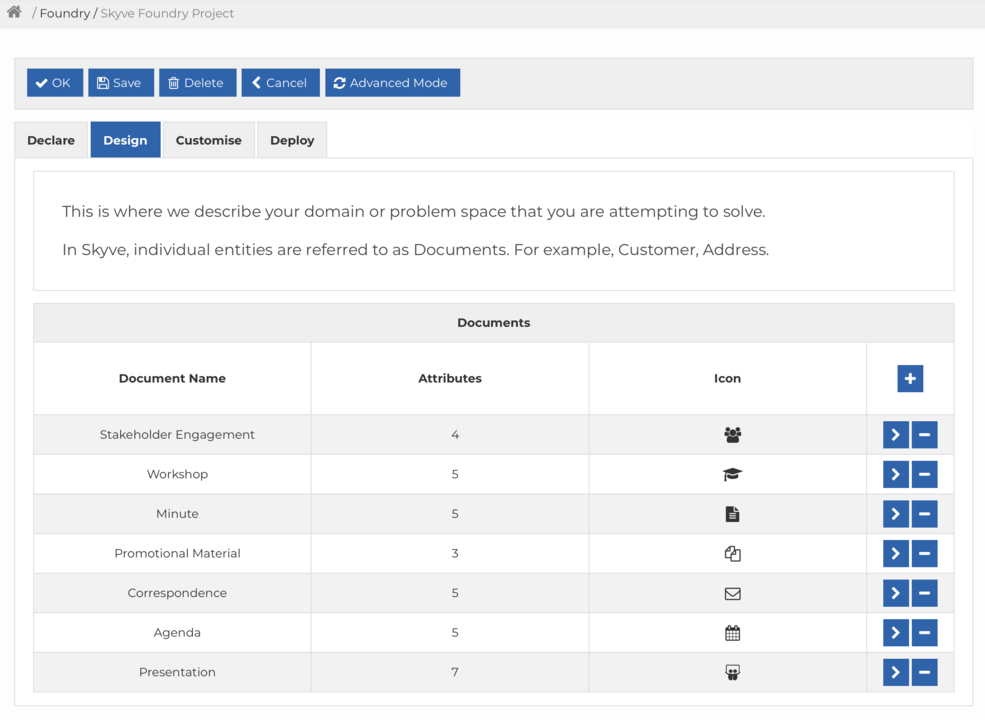Open the Correspondence document details

pyautogui.click(x=895, y=593)
